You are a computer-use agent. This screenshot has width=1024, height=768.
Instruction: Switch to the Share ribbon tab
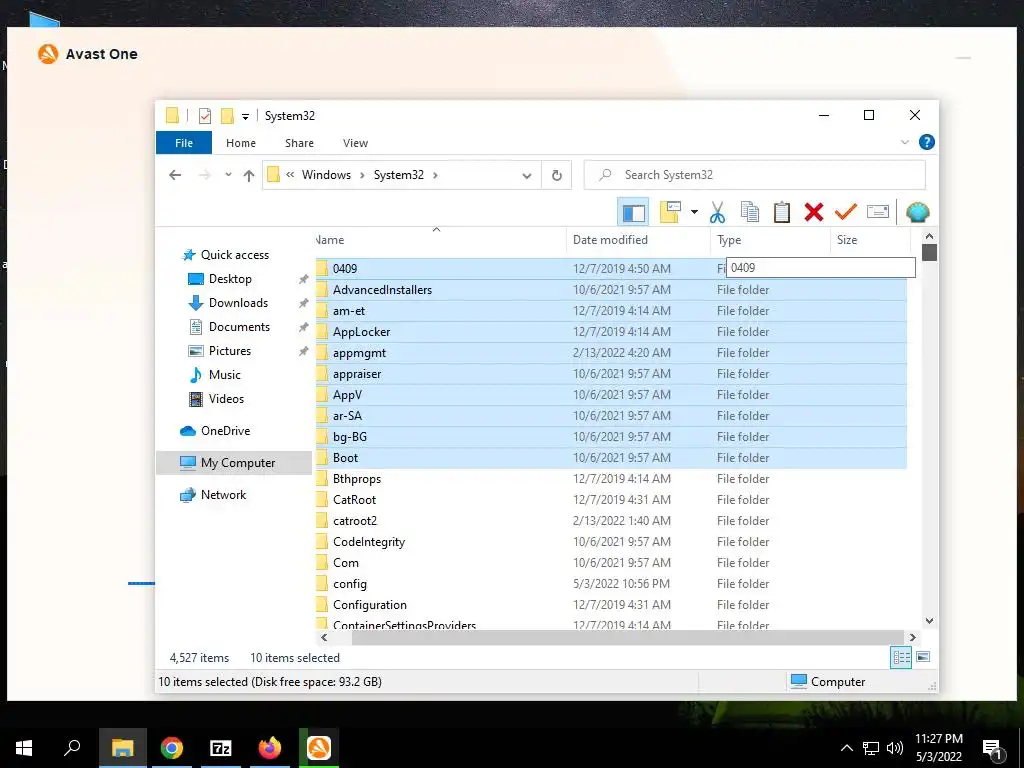[x=299, y=143]
